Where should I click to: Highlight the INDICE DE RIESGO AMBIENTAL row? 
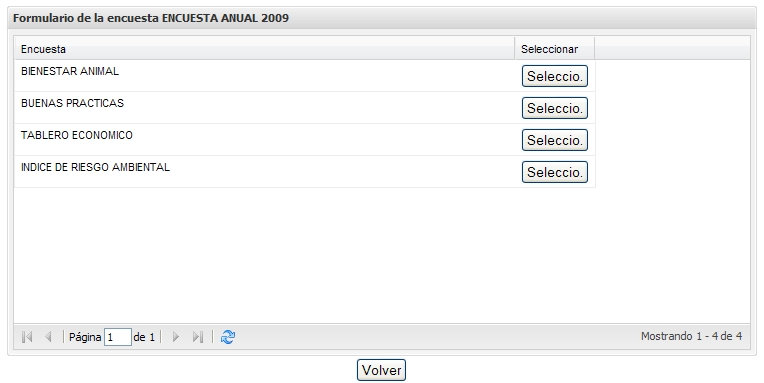[x=305, y=172]
